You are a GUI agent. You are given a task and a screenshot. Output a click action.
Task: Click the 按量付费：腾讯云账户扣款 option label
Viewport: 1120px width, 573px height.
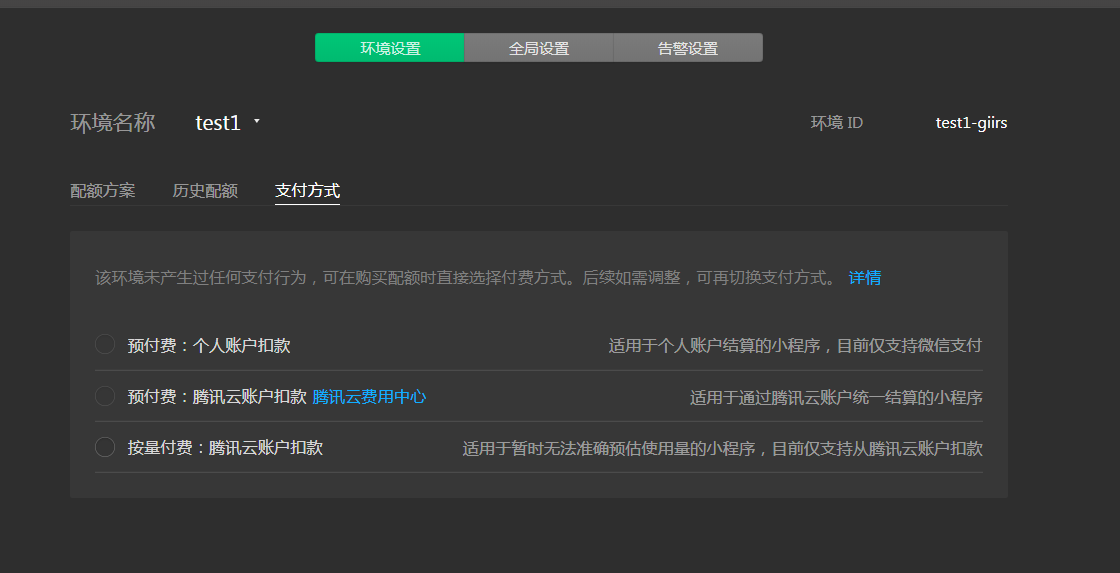[x=225, y=448]
